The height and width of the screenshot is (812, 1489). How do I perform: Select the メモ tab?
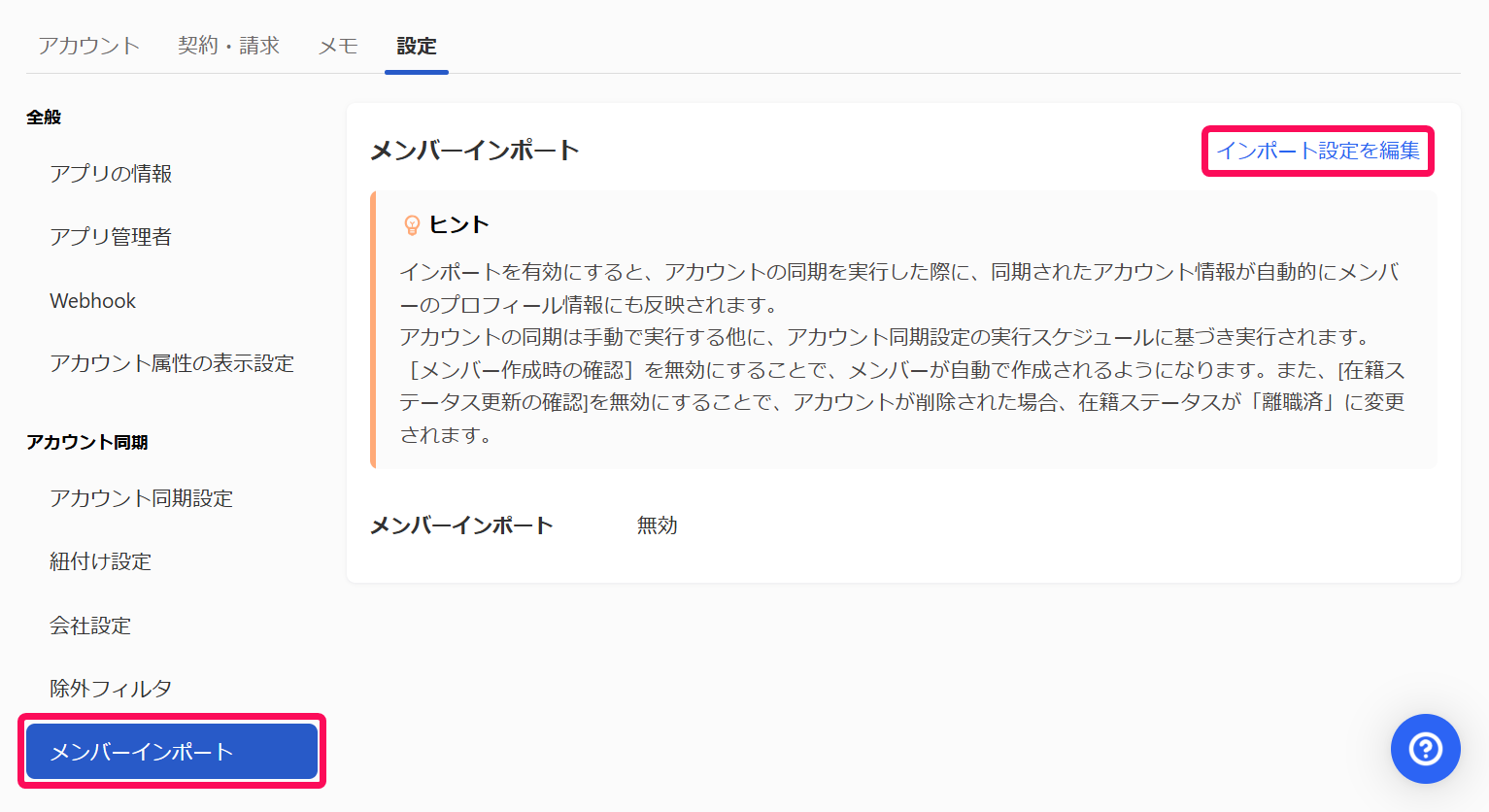[339, 46]
